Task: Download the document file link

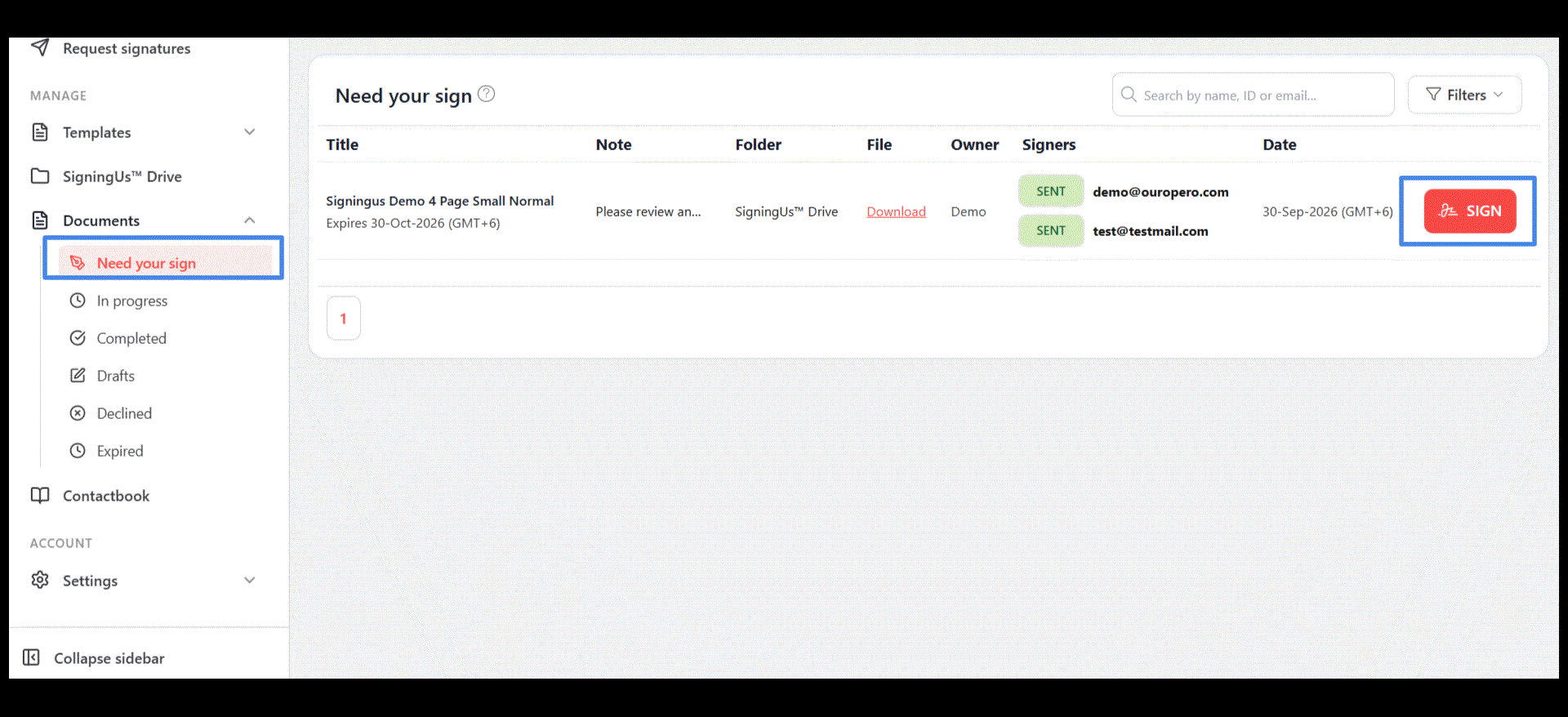Action: pos(896,212)
